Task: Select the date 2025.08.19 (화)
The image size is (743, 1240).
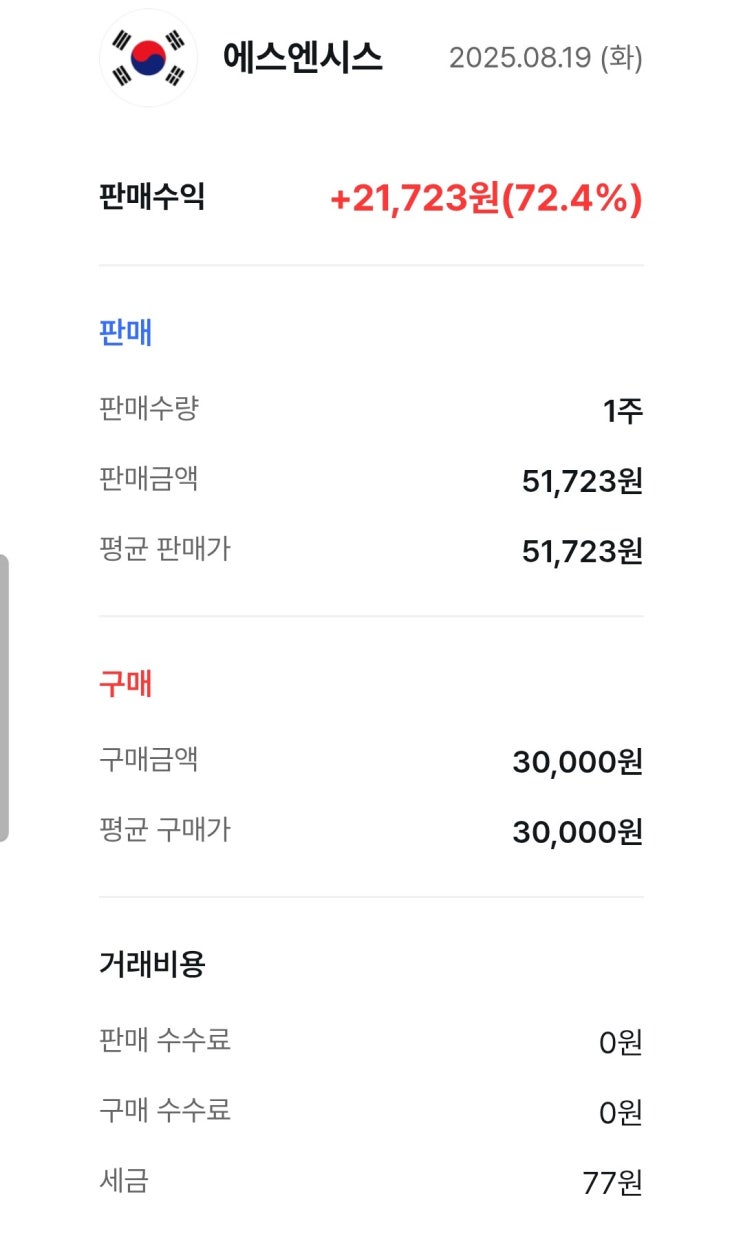Action: pos(545,58)
